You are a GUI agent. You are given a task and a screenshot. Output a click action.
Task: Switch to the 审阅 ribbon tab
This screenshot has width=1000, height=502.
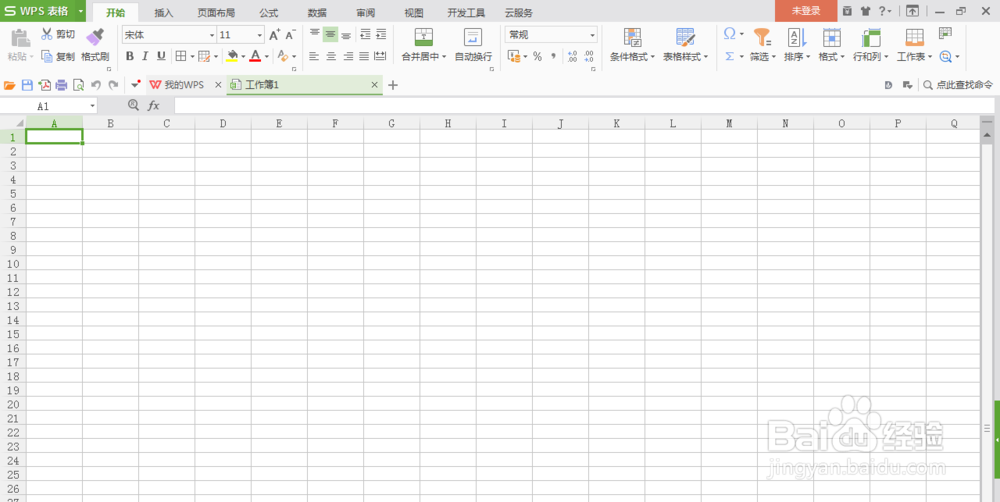coord(365,13)
